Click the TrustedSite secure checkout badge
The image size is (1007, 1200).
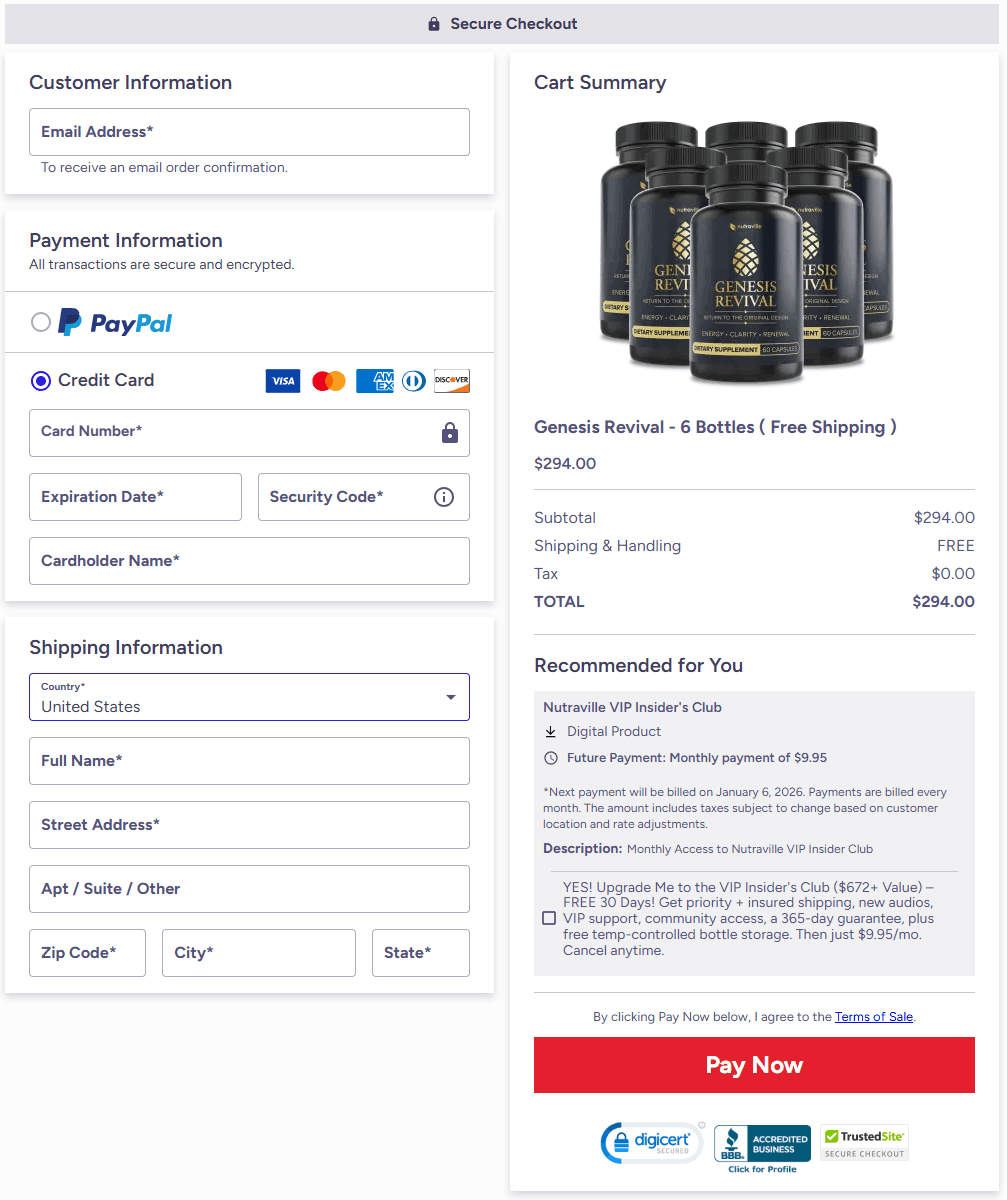(864, 1143)
